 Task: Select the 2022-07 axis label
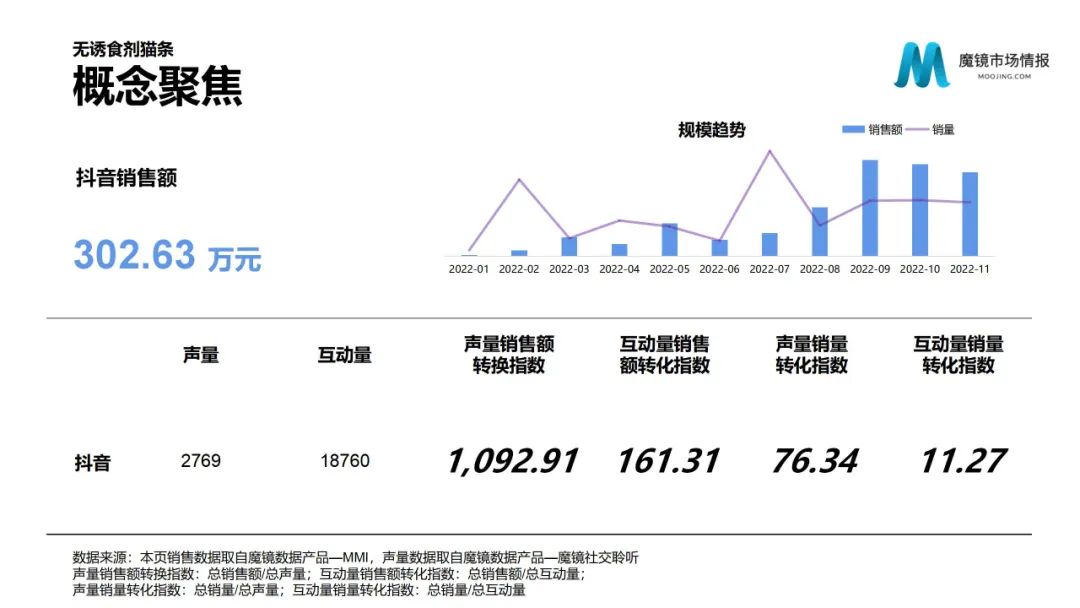point(769,269)
